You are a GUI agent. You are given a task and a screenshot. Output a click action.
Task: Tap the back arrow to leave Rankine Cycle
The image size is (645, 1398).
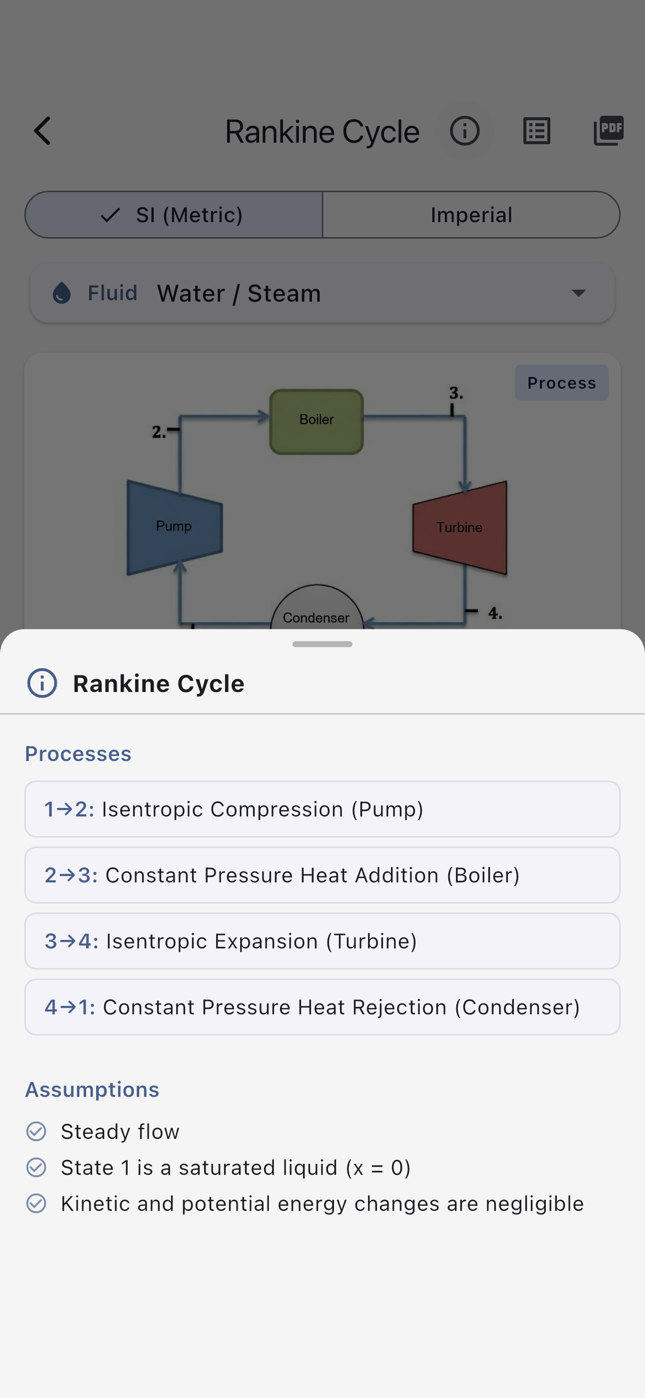pyautogui.click(x=42, y=131)
